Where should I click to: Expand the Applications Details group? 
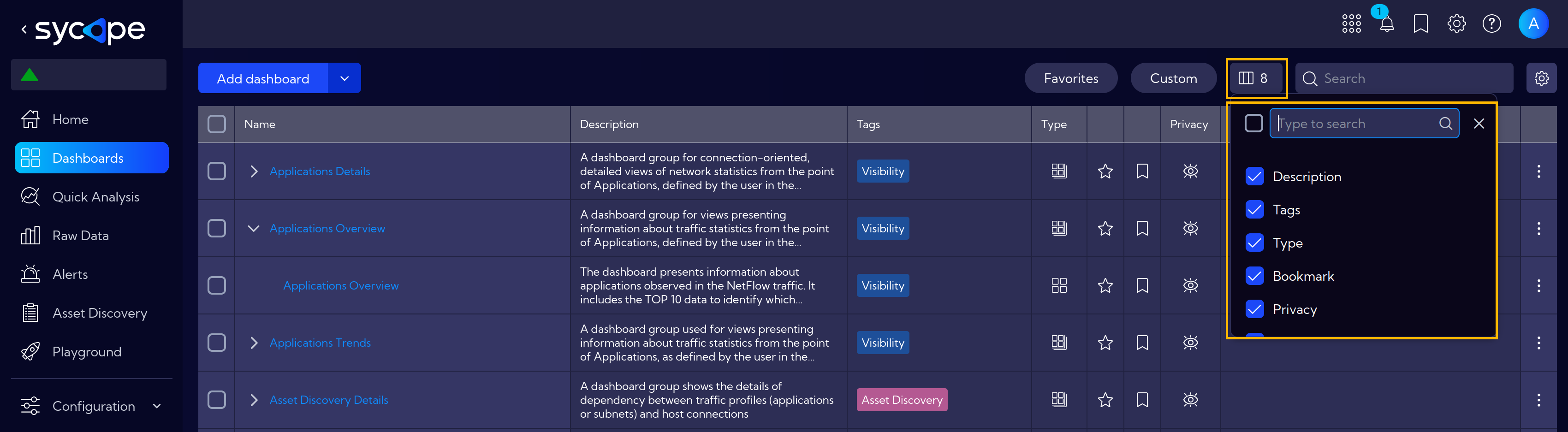click(254, 172)
